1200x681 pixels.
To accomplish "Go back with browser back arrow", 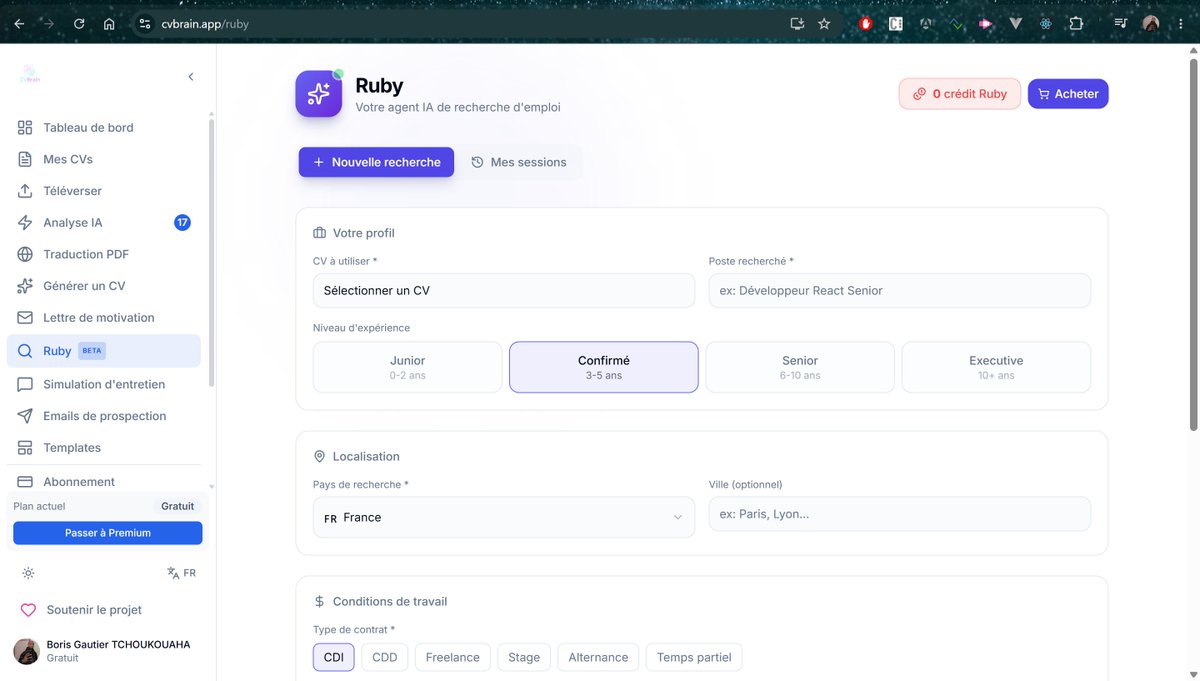I will click(x=18, y=24).
